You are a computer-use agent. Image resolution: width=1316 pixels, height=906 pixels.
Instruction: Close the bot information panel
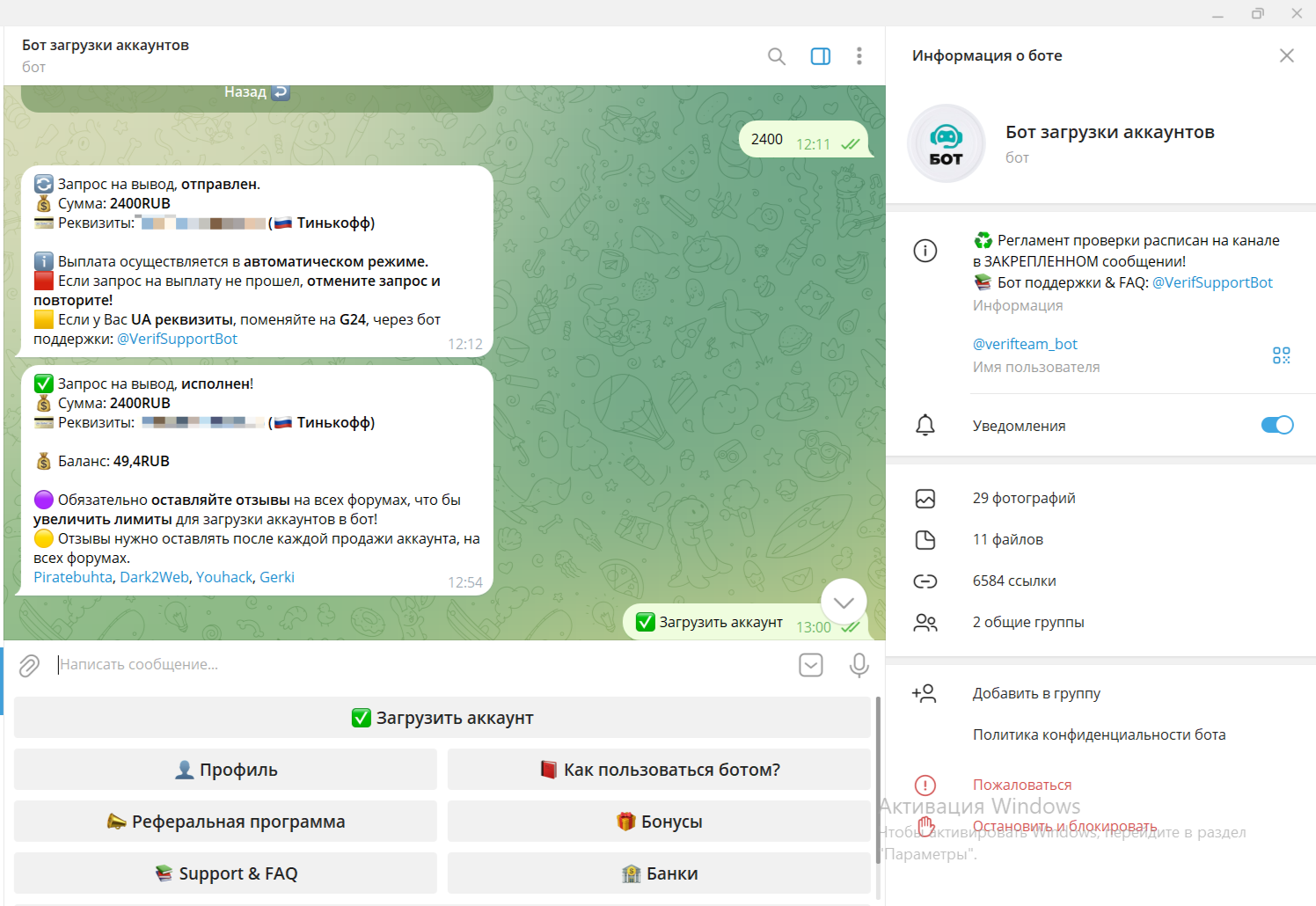[x=1286, y=55]
